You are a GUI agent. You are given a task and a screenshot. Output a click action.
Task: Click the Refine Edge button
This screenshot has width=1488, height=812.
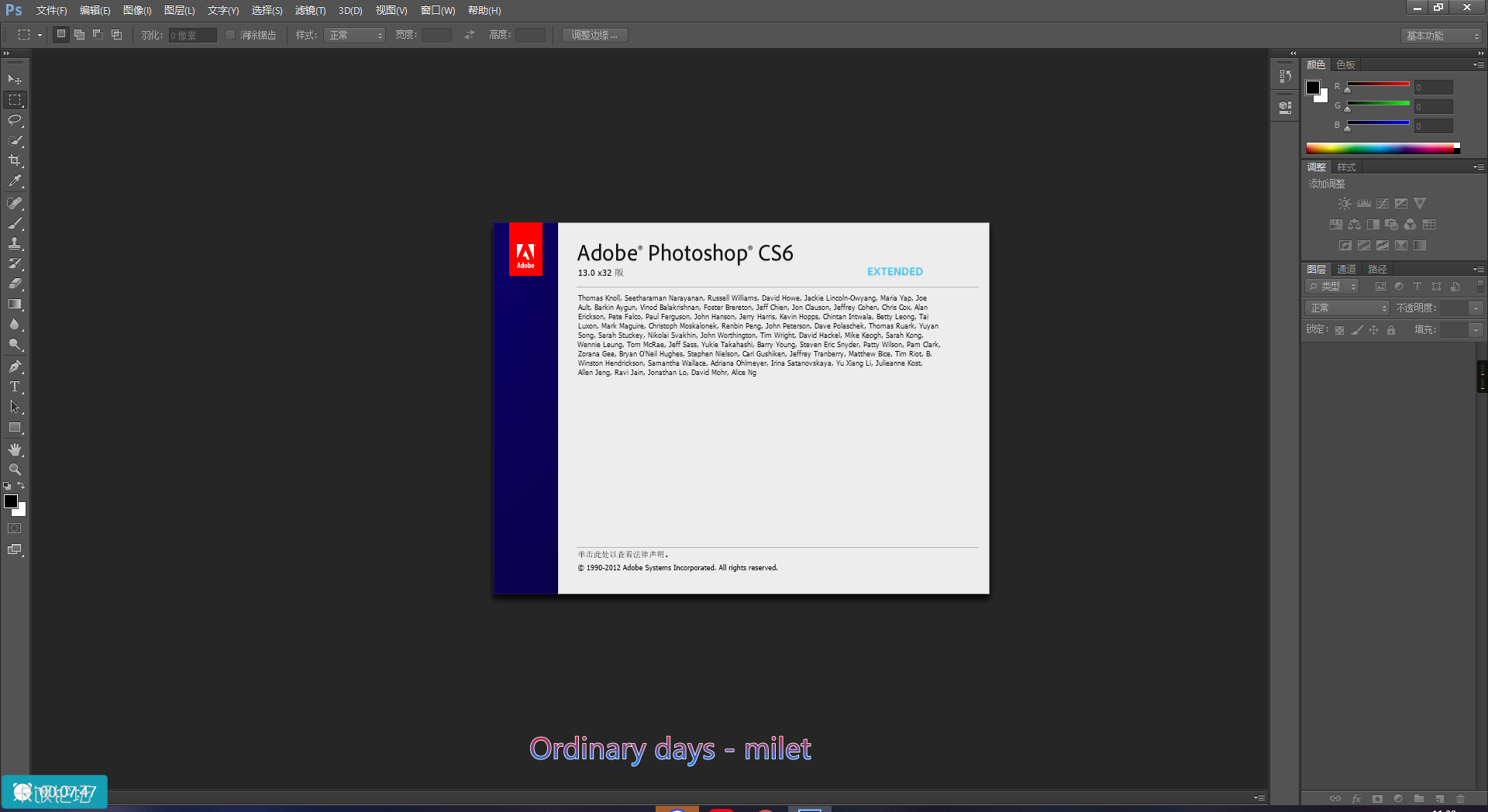click(x=594, y=35)
